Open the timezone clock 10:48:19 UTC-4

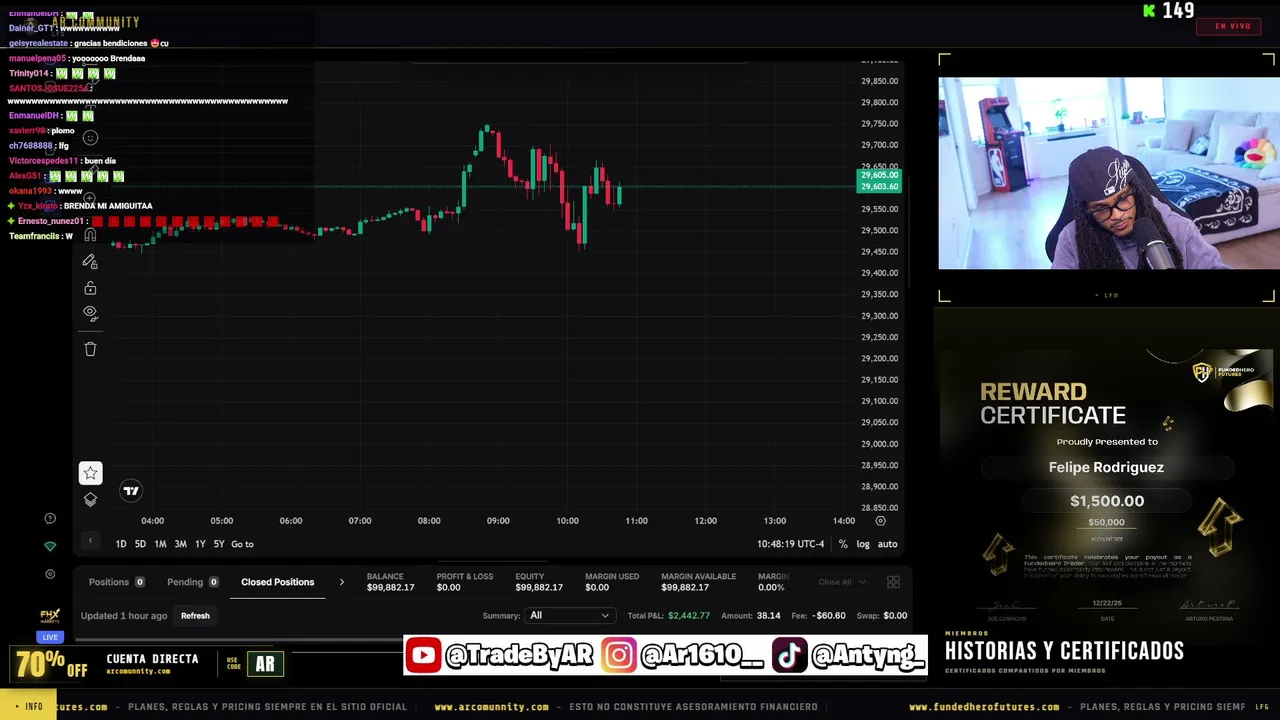[x=790, y=544]
